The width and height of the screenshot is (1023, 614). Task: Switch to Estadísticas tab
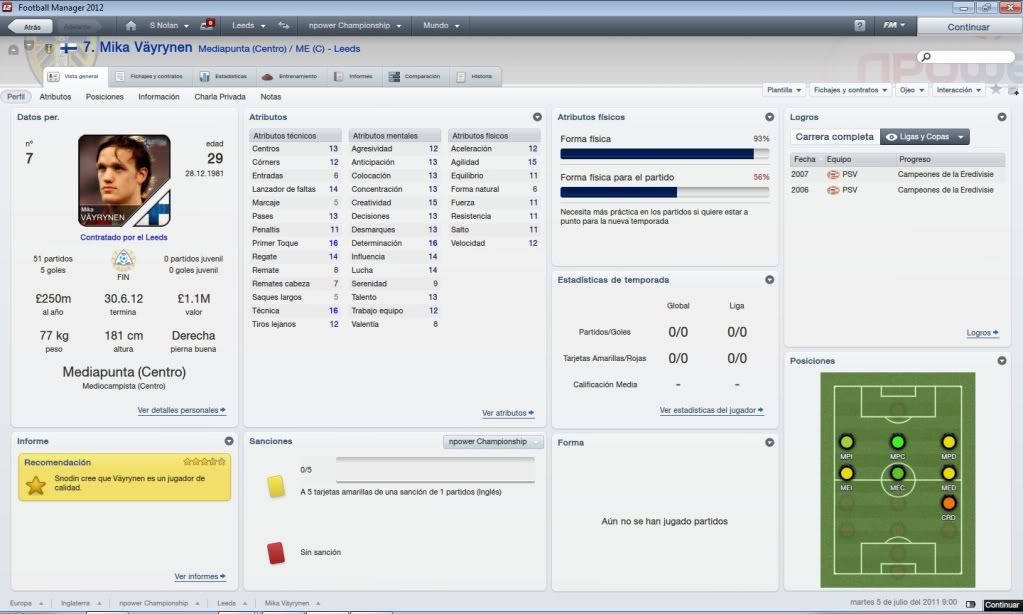(x=224, y=76)
